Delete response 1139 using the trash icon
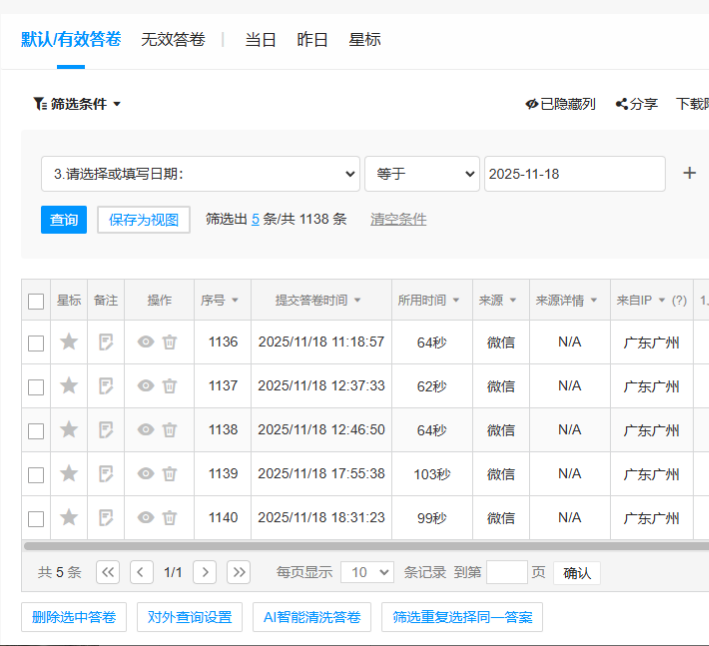The width and height of the screenshot is (709, 646). [170, 474]
